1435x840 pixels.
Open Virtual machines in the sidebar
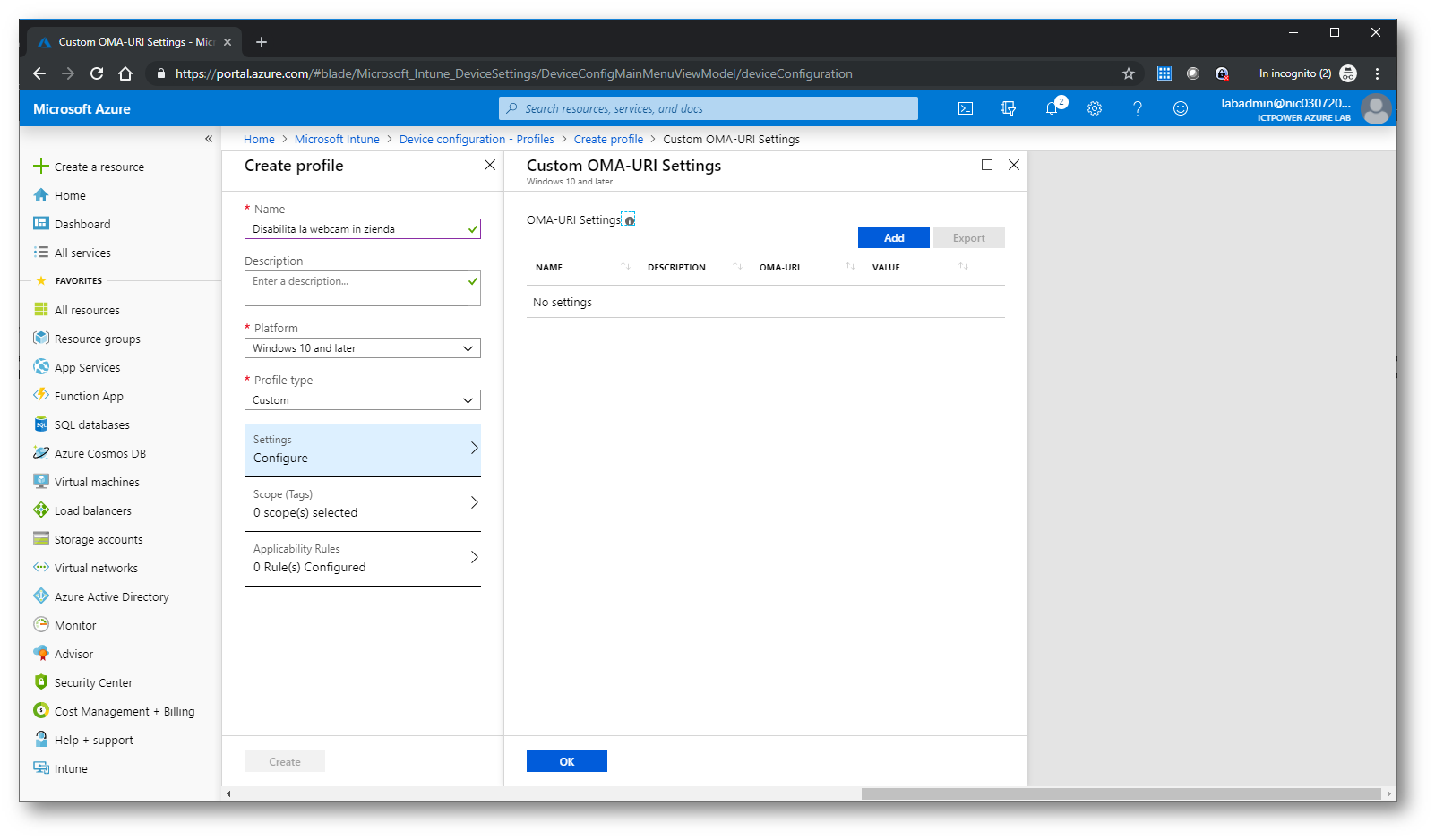87,482
